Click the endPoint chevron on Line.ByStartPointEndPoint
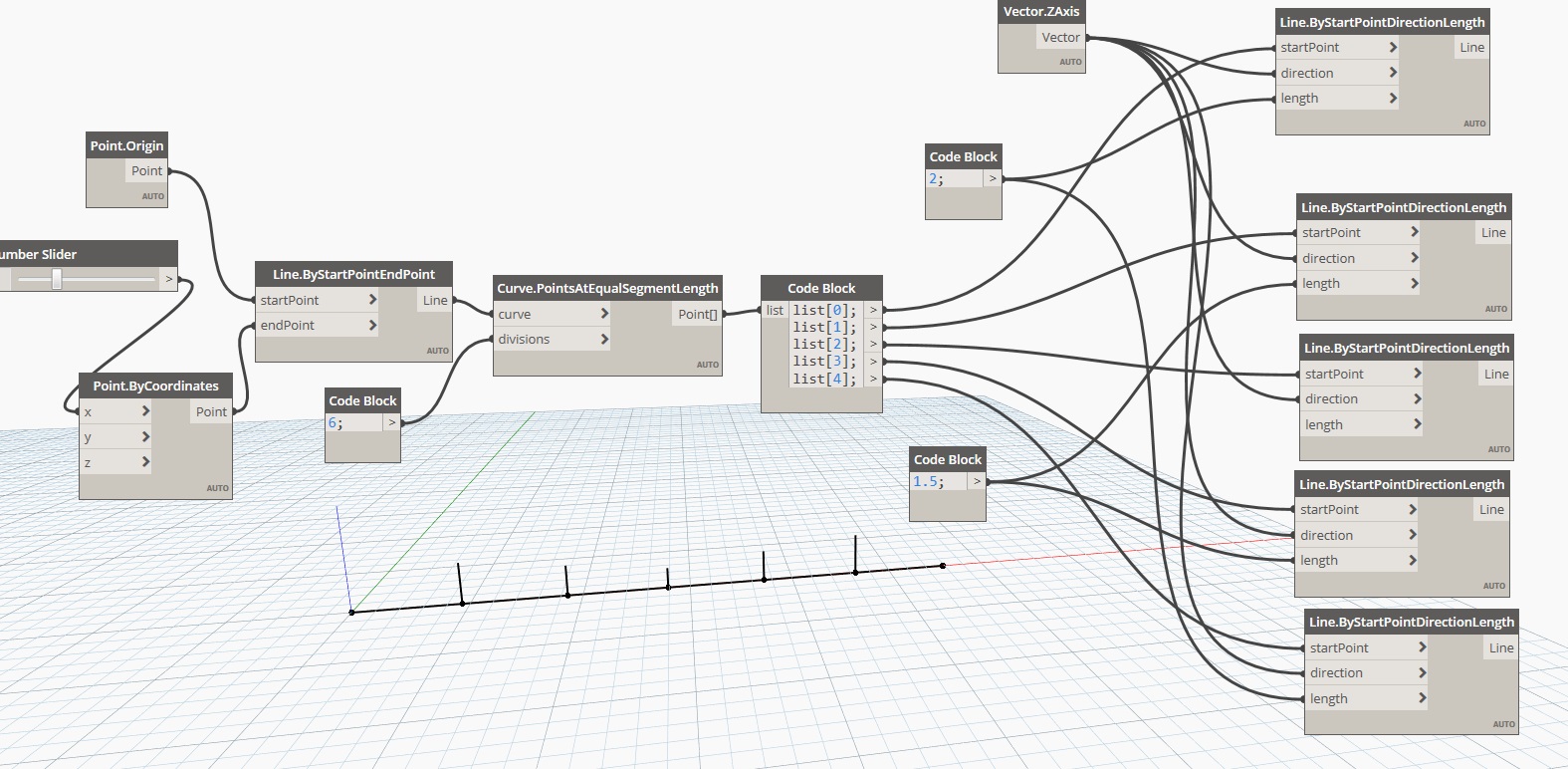 pos(372,326)
